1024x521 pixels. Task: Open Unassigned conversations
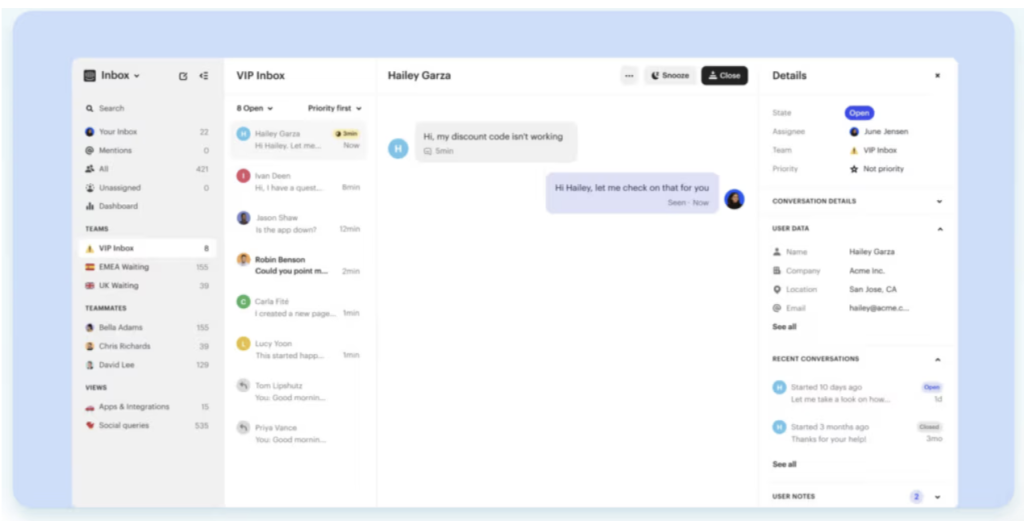pyautogui.click(x=148, y=187)
